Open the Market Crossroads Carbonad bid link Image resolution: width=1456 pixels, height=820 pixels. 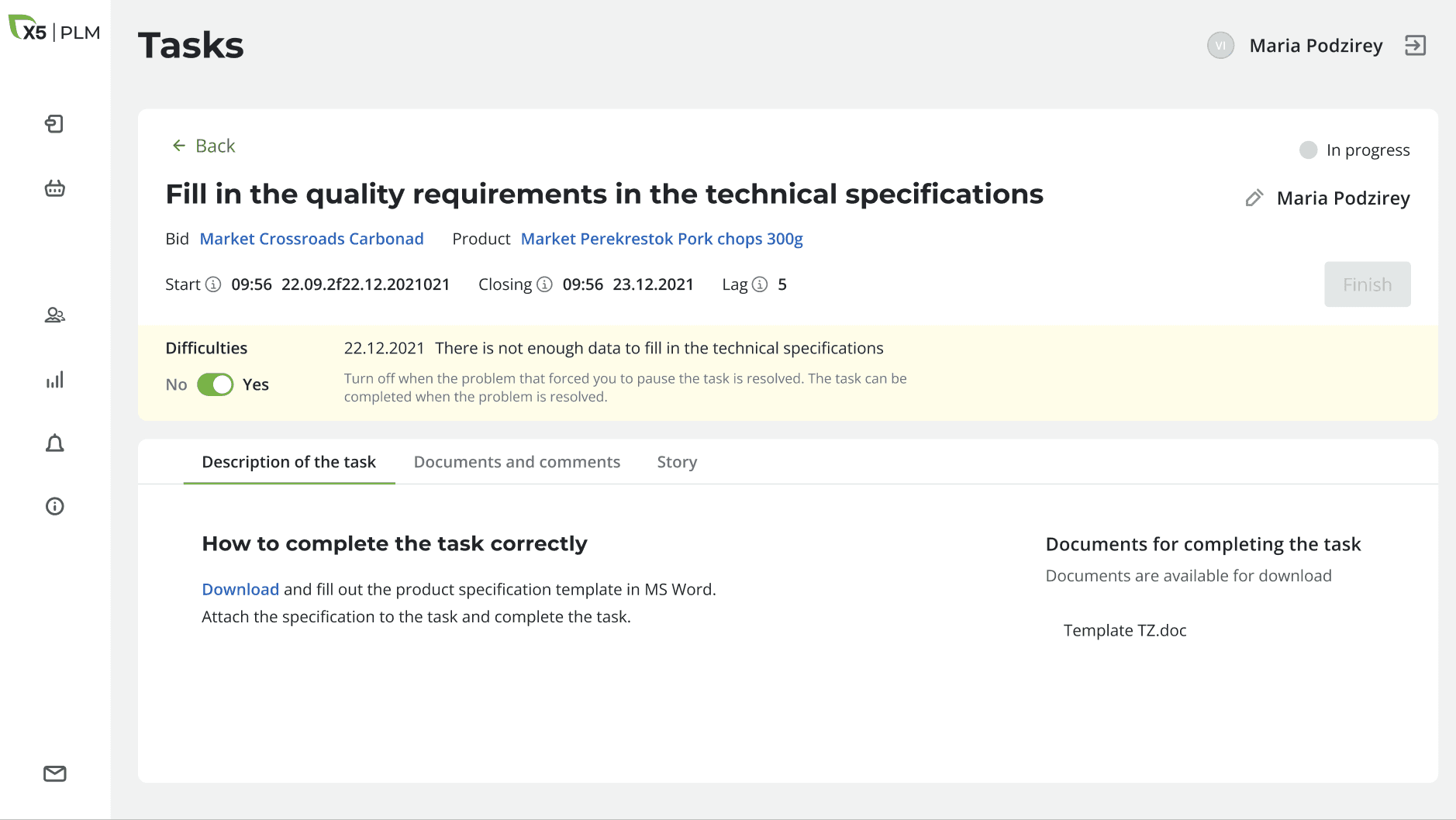[x=312, y=239]
